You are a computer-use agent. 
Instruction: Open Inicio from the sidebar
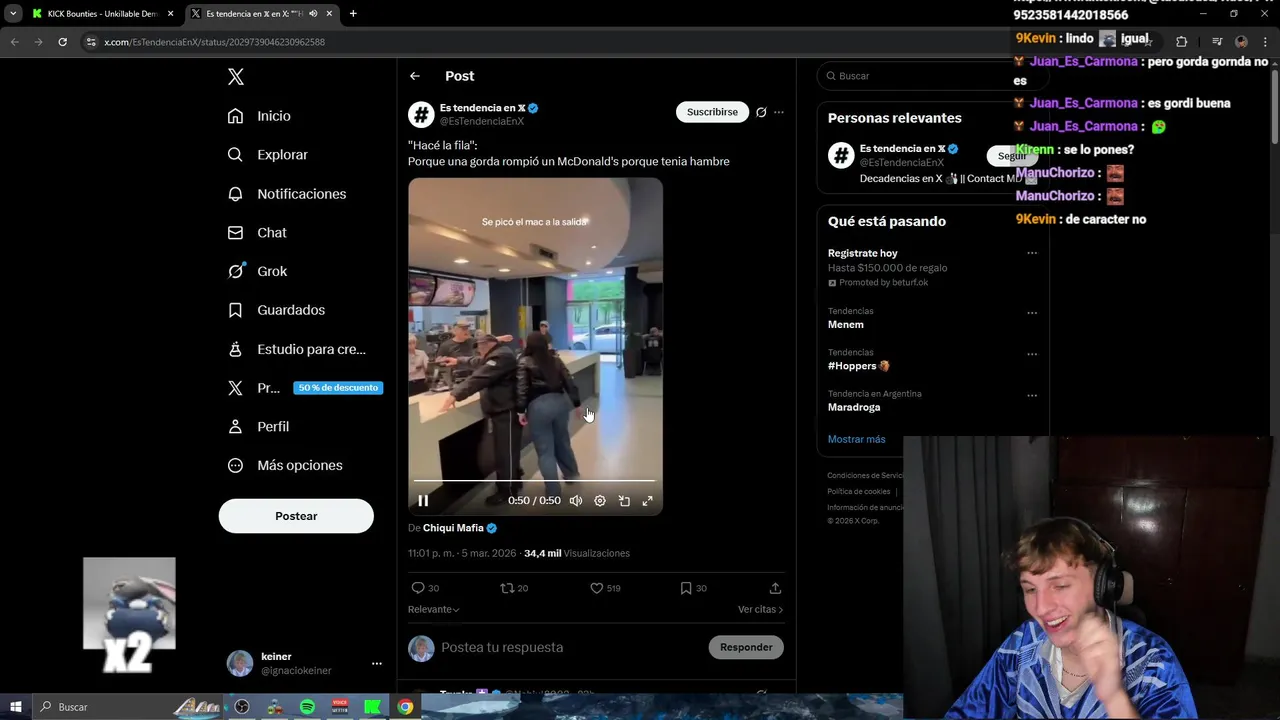259,116
